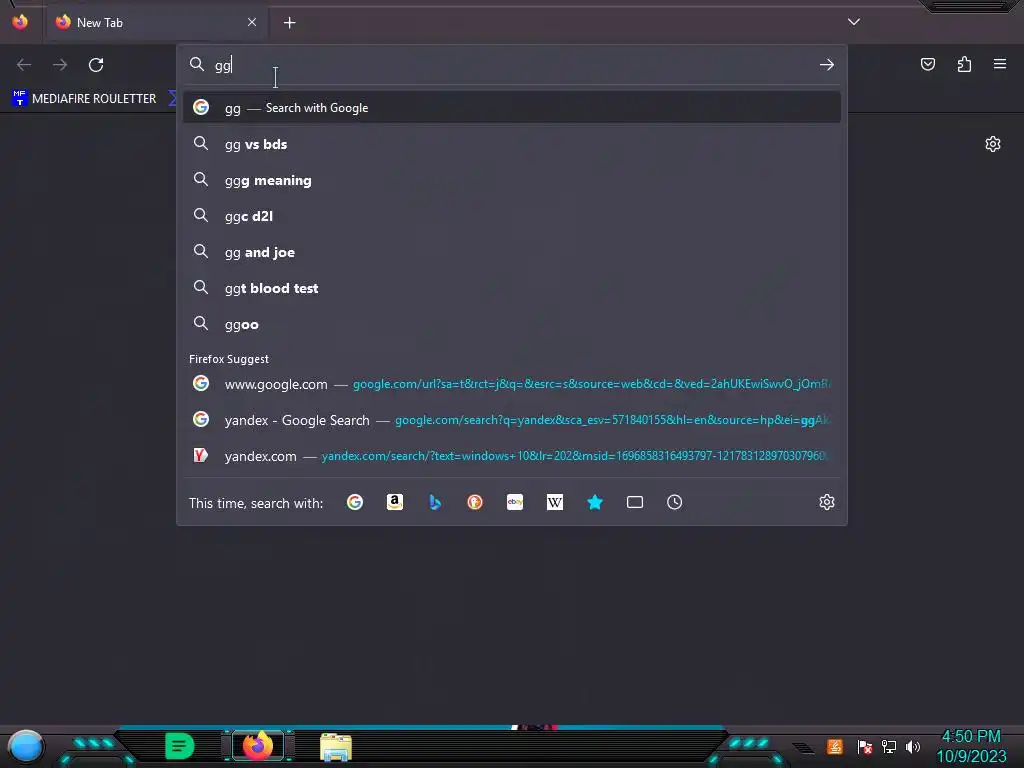The width and height of the screenshot is (1024, 768).
Task: Search this time with Amazon
Action: click(394, 502)
